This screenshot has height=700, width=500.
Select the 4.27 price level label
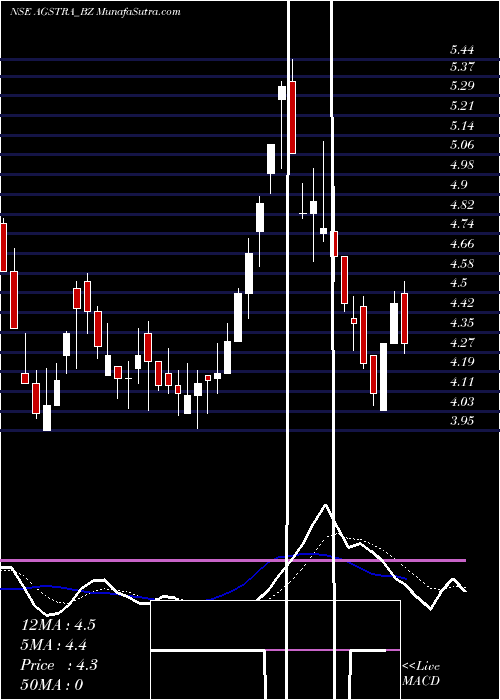click(x=462, y=343)
